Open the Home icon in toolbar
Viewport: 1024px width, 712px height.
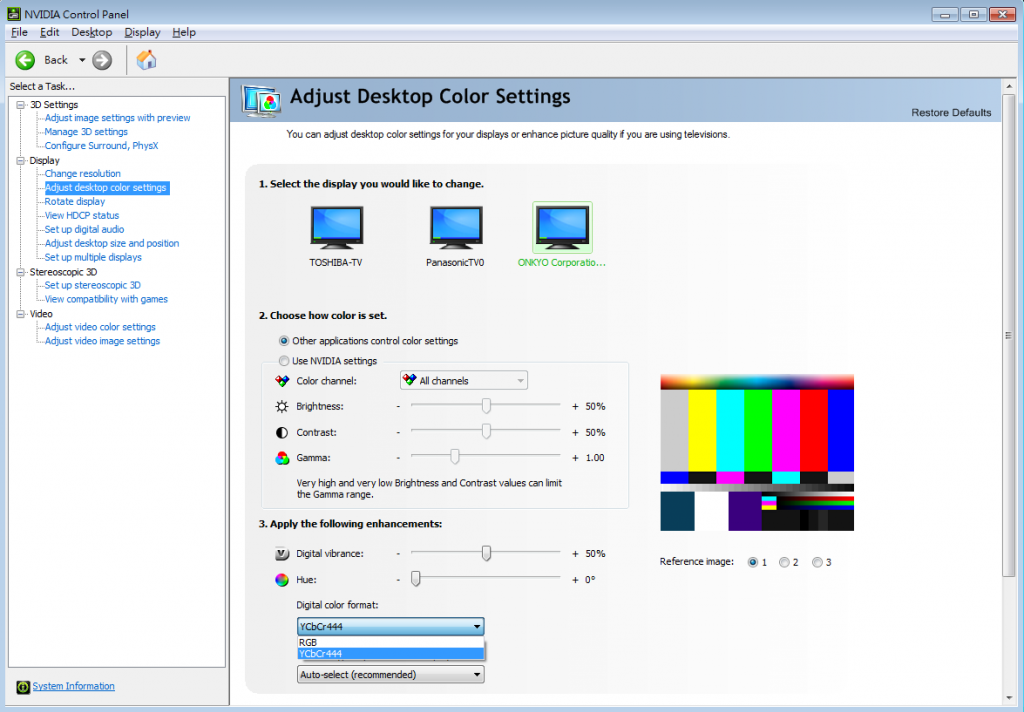[x=146, y=60]
